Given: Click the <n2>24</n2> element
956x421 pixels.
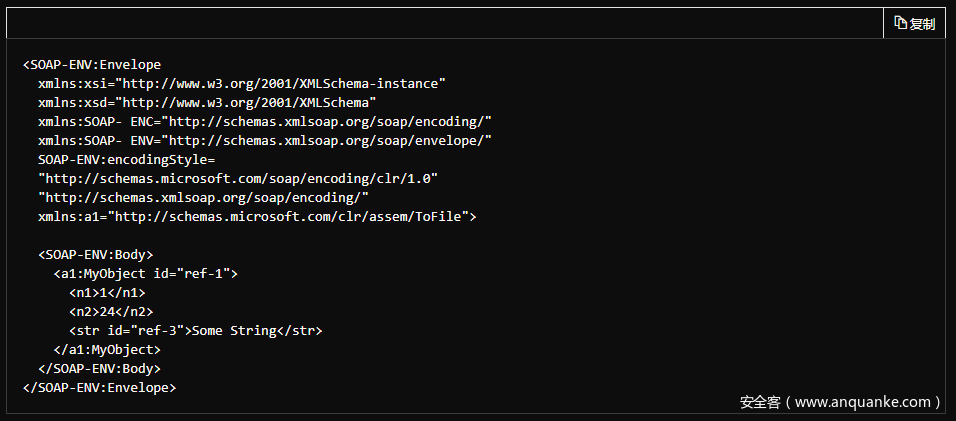Looking at the screenshot, I should point(111,311).
